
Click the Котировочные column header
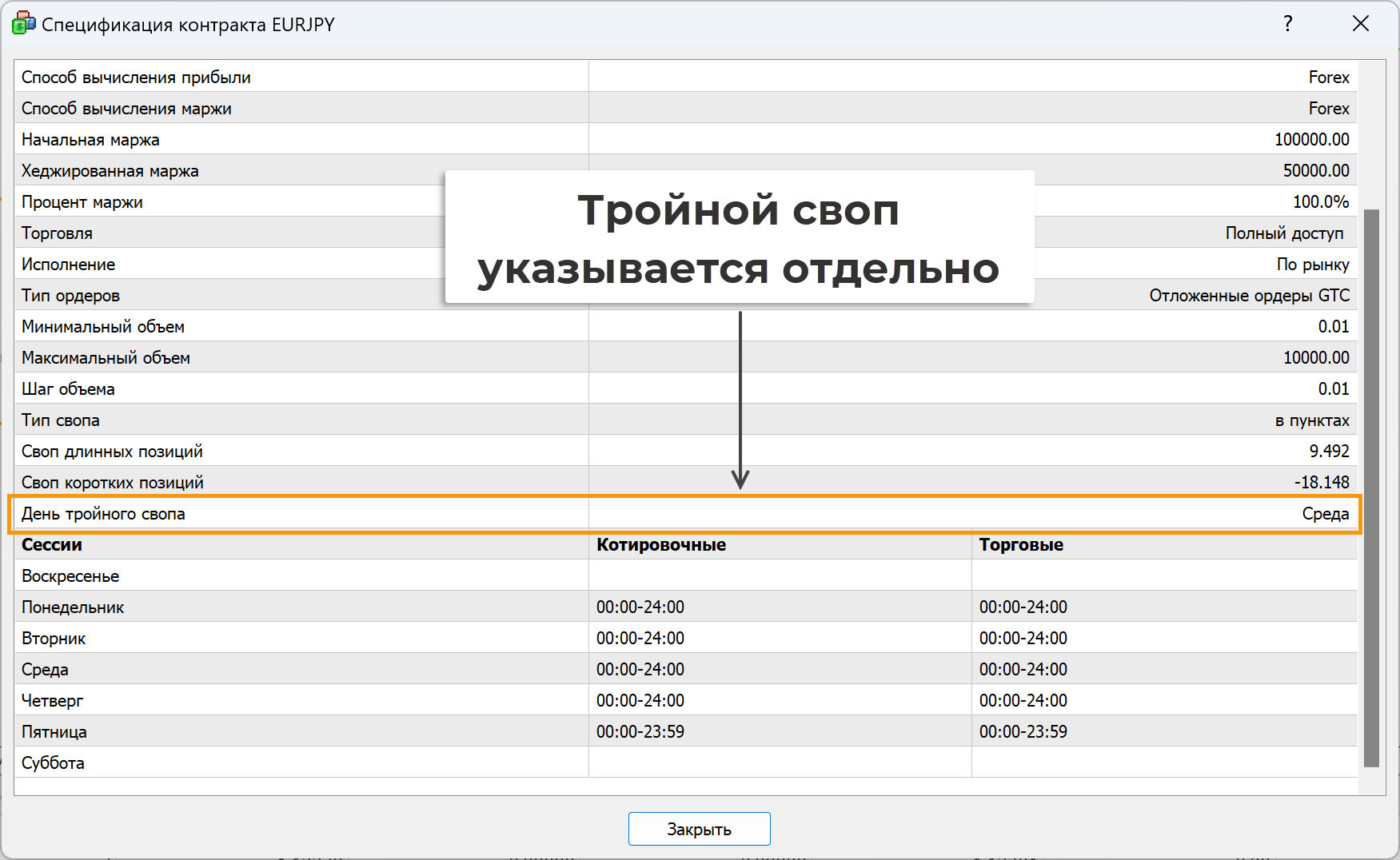click(x=660, y=545)
